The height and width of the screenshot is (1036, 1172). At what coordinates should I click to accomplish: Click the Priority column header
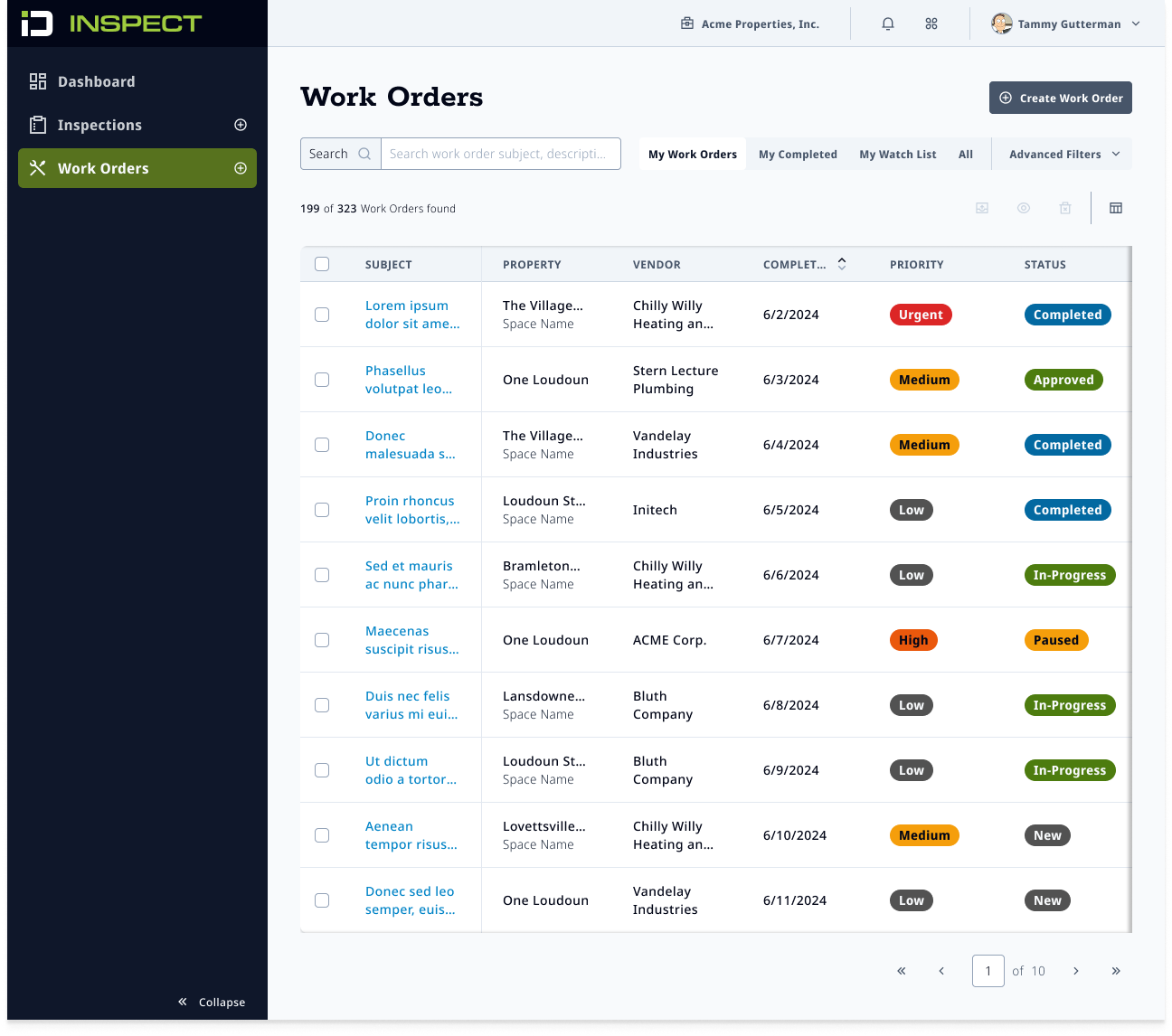[917, 265]
